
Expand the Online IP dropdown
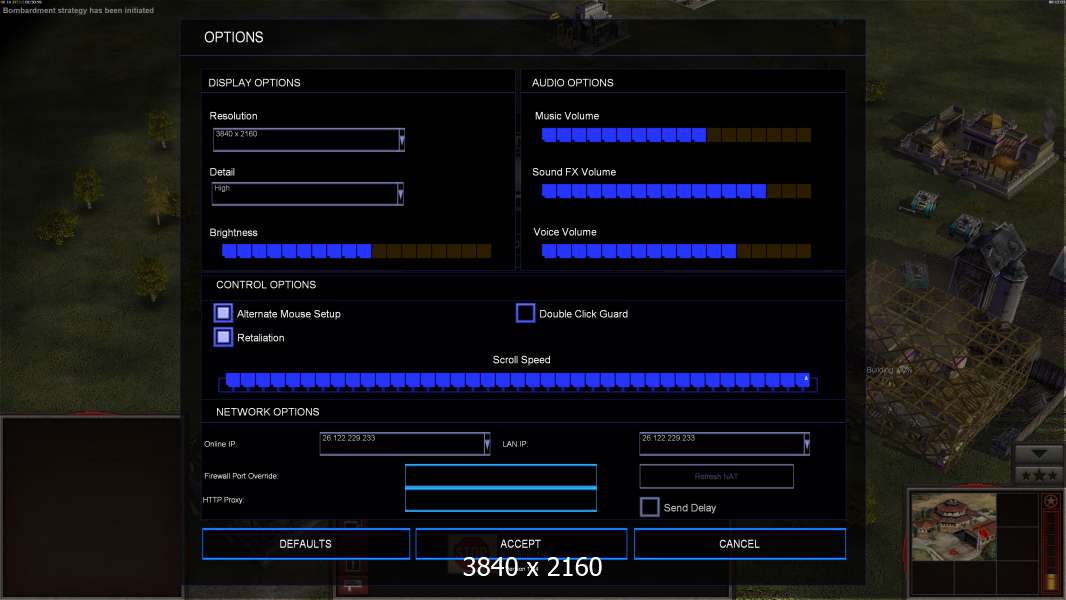tap(487, 444)
